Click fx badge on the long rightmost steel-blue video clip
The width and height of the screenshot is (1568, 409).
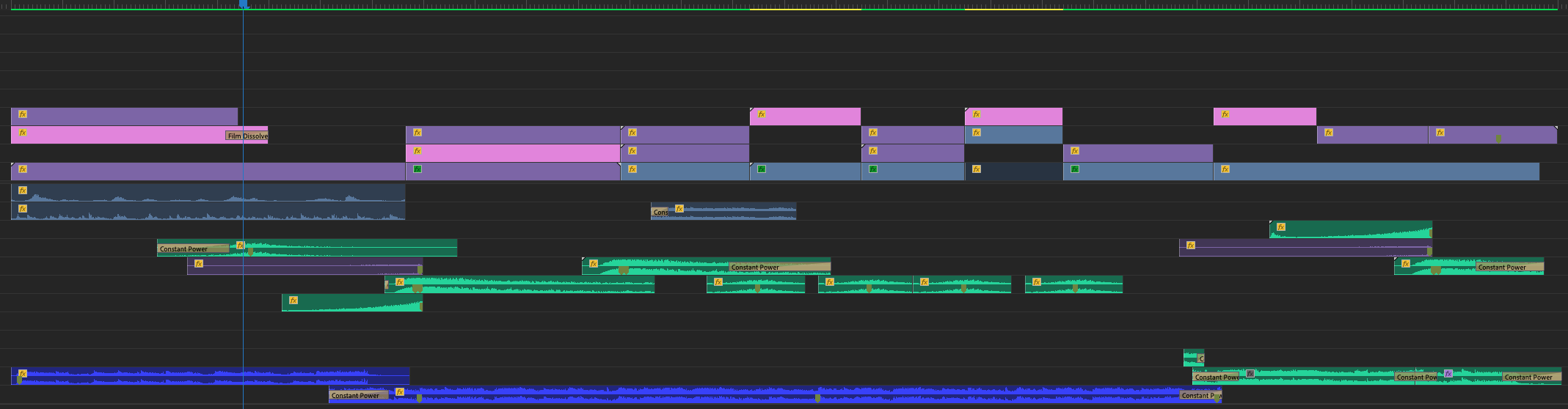tap(1225, 169)
